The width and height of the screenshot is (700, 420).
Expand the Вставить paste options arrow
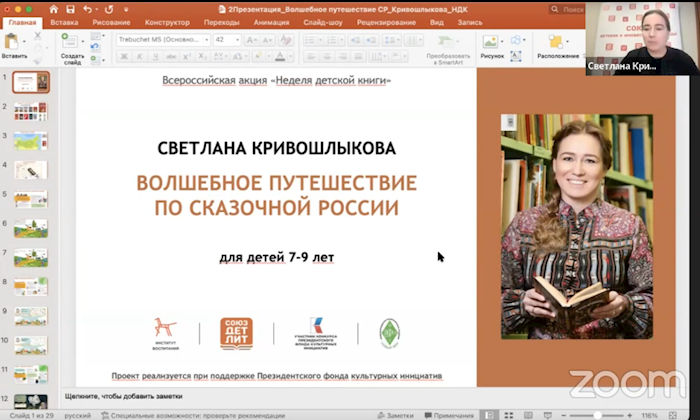[x=24, y=42]
